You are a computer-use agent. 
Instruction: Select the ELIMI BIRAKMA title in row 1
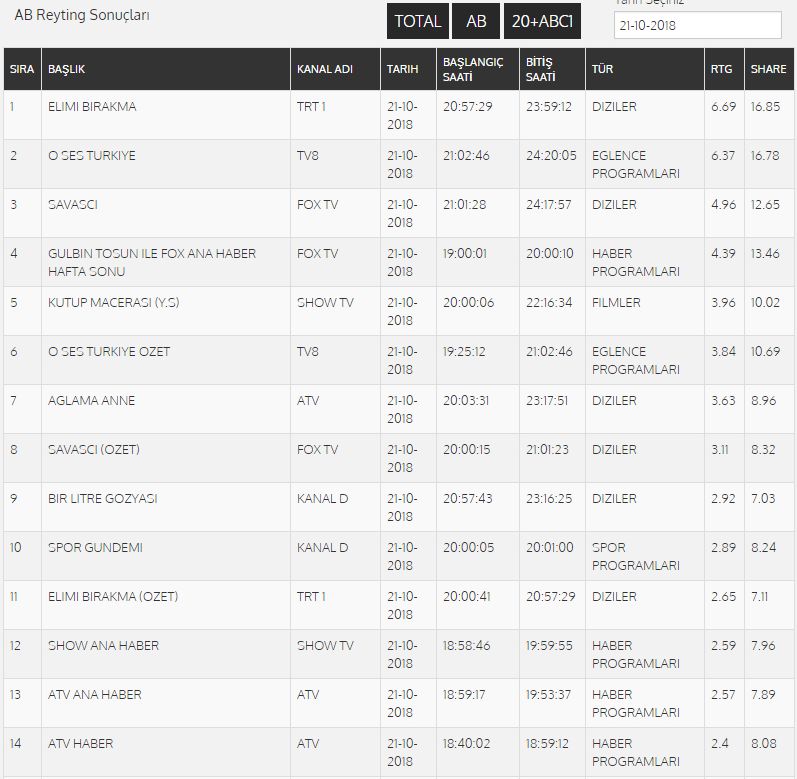[x=92, y=107]
